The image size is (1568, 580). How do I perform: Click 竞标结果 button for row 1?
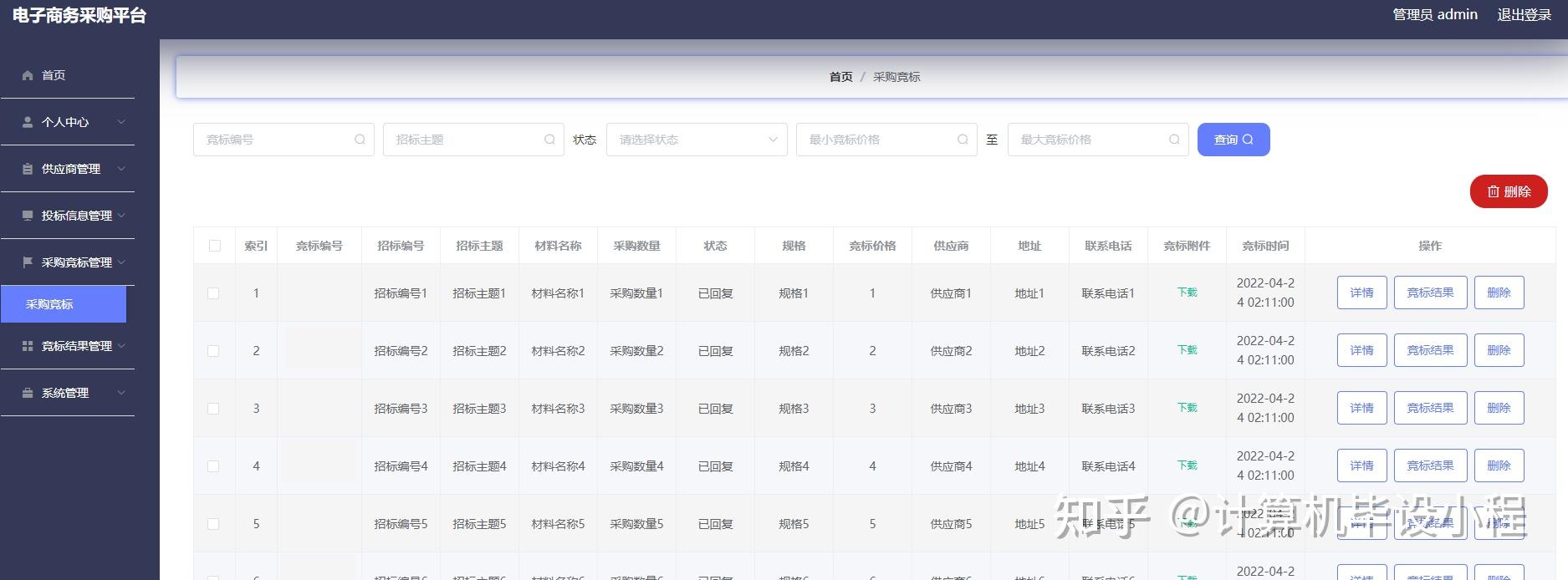(x=1430, y=293)
